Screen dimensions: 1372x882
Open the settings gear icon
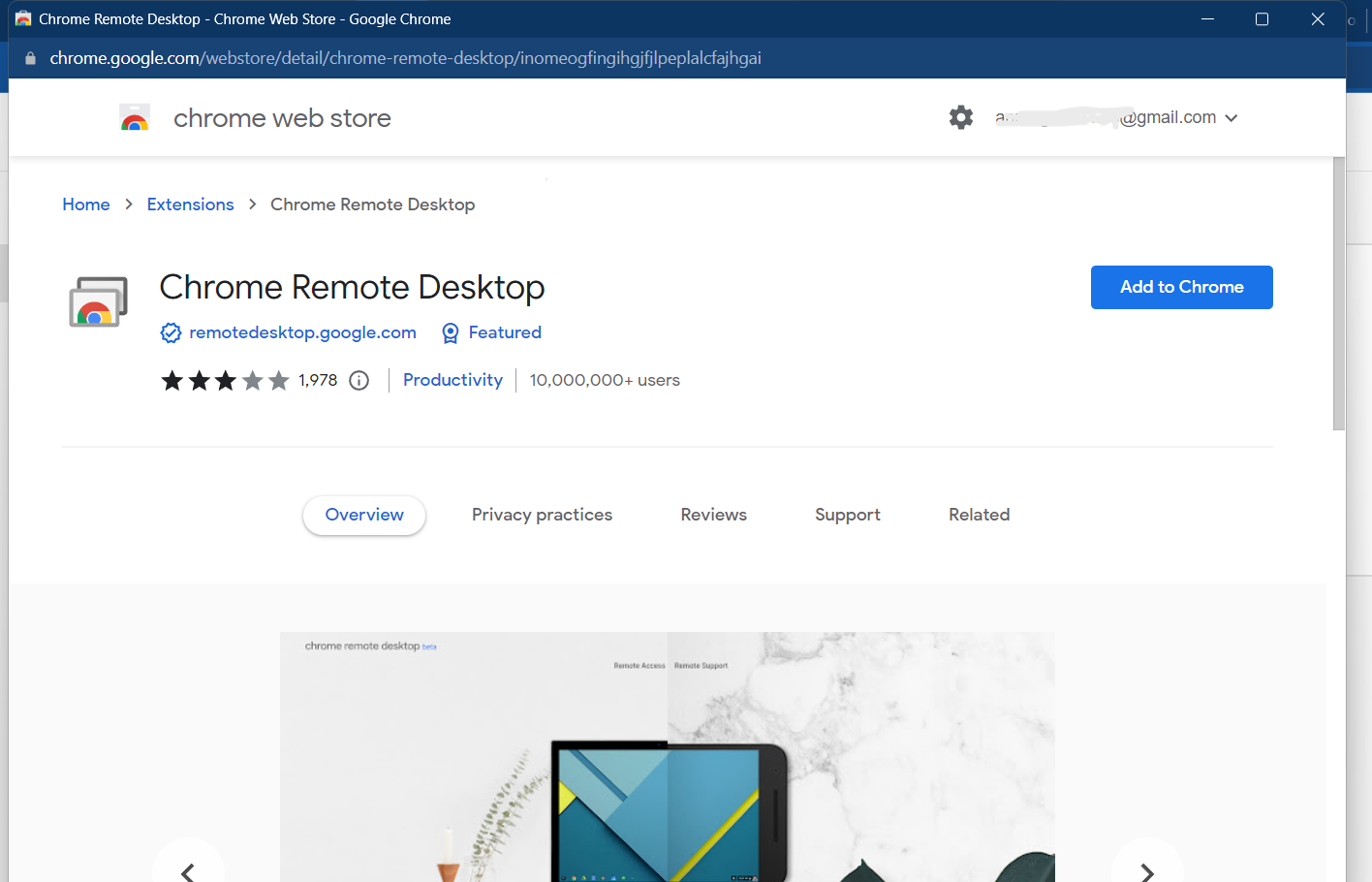point(961,117)
